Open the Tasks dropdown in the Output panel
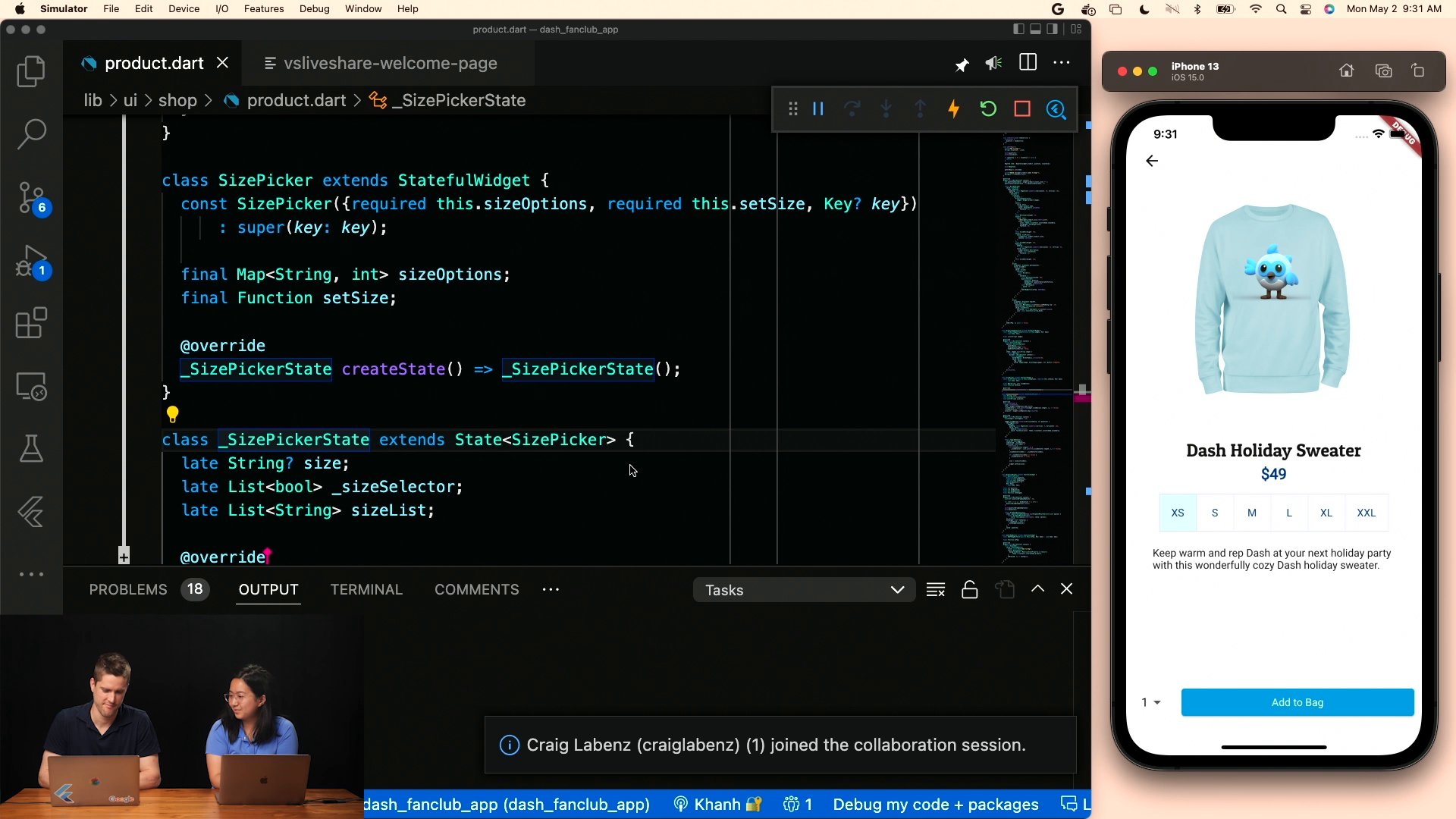The image size is (1456, 819). tap(804, 590)
